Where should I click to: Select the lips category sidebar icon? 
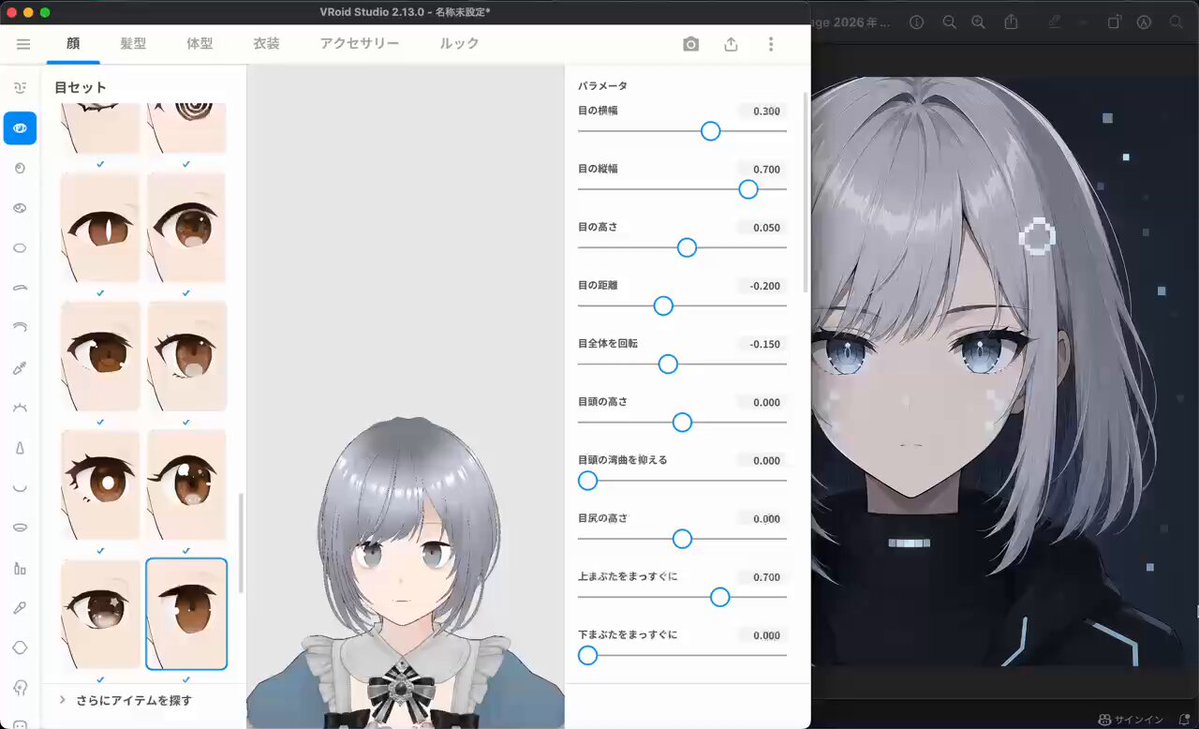coord(20,527)
